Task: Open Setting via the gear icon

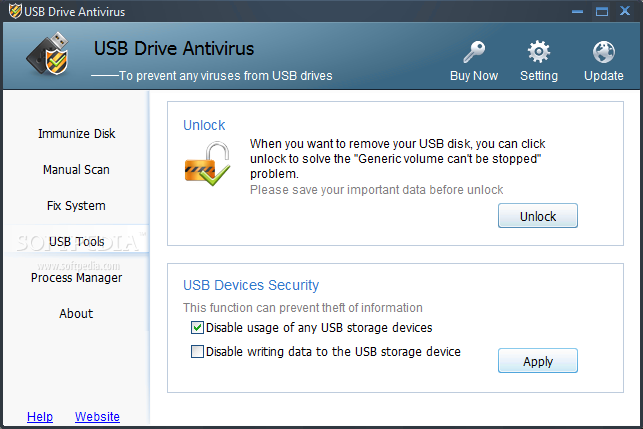Action: tap(538, 52)
